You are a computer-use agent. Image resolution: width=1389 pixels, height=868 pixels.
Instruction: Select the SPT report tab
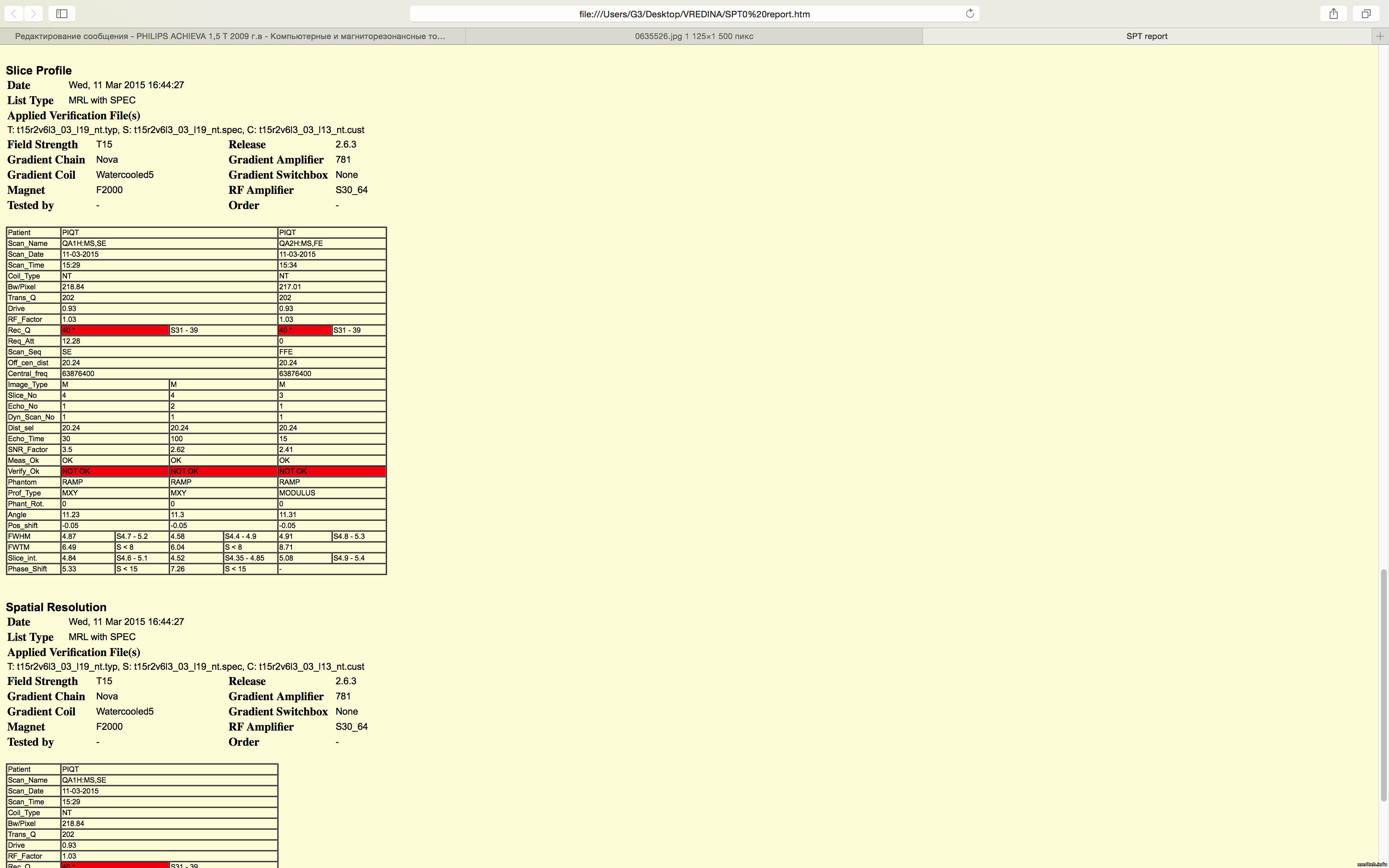(x=1146, y=36)
